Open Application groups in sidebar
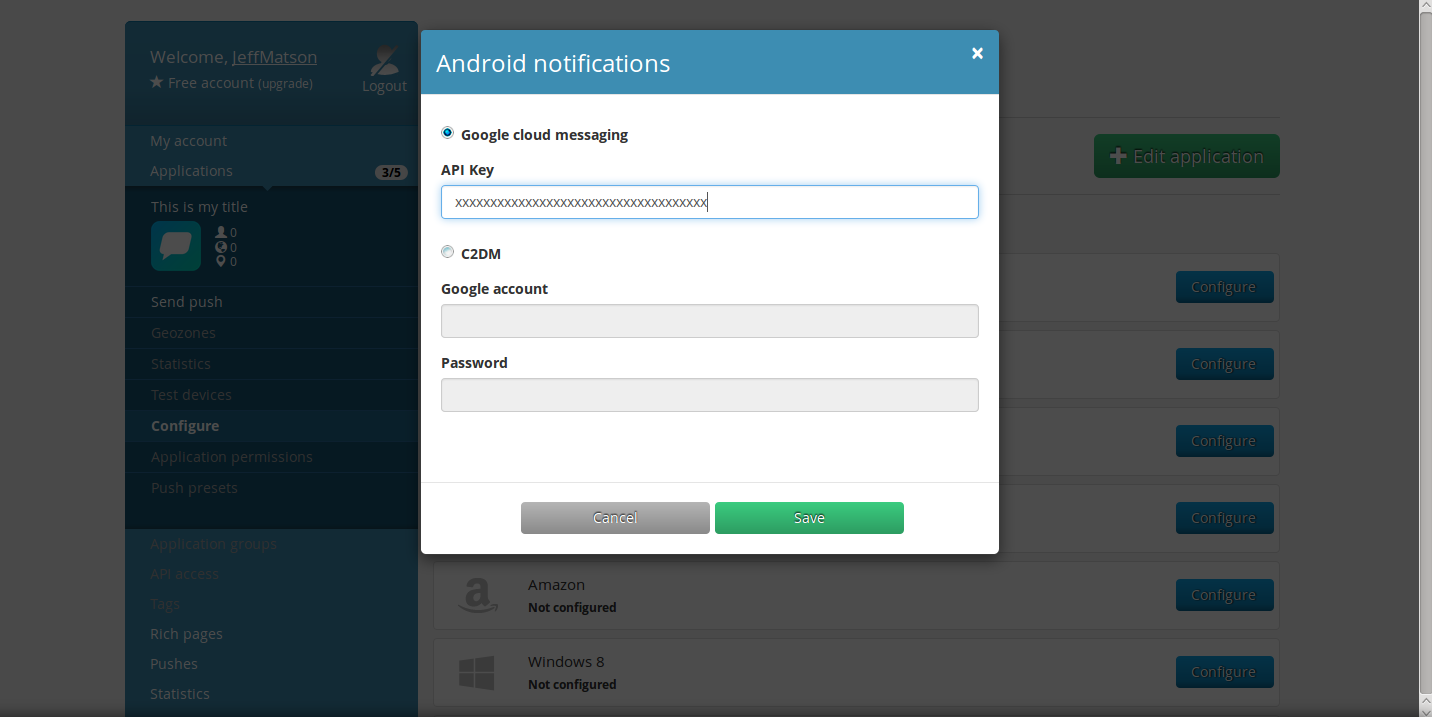 pyautogui.click(x=213, y=544)
